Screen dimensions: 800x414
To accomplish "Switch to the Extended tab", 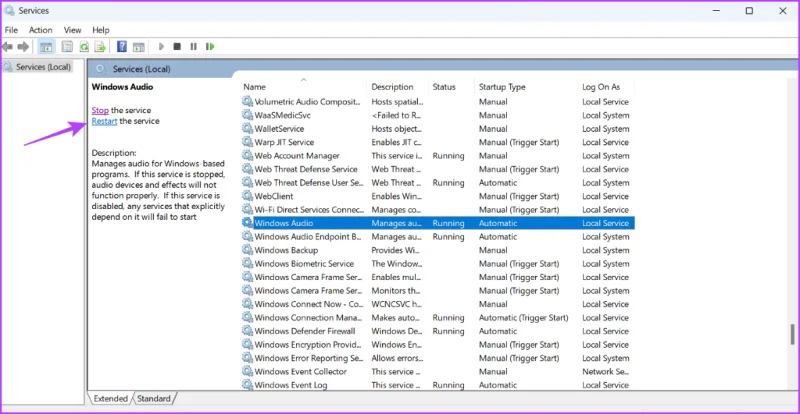I will click(x=110, y=399).
